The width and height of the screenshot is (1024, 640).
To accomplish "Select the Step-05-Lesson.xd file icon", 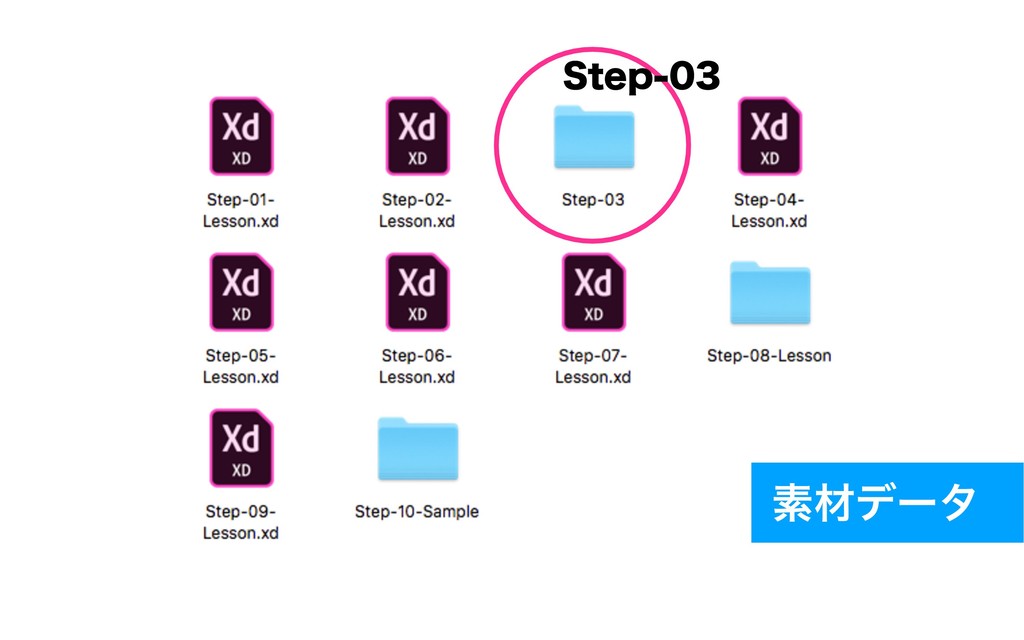I will pyautogui.click(x=241, y=292).
